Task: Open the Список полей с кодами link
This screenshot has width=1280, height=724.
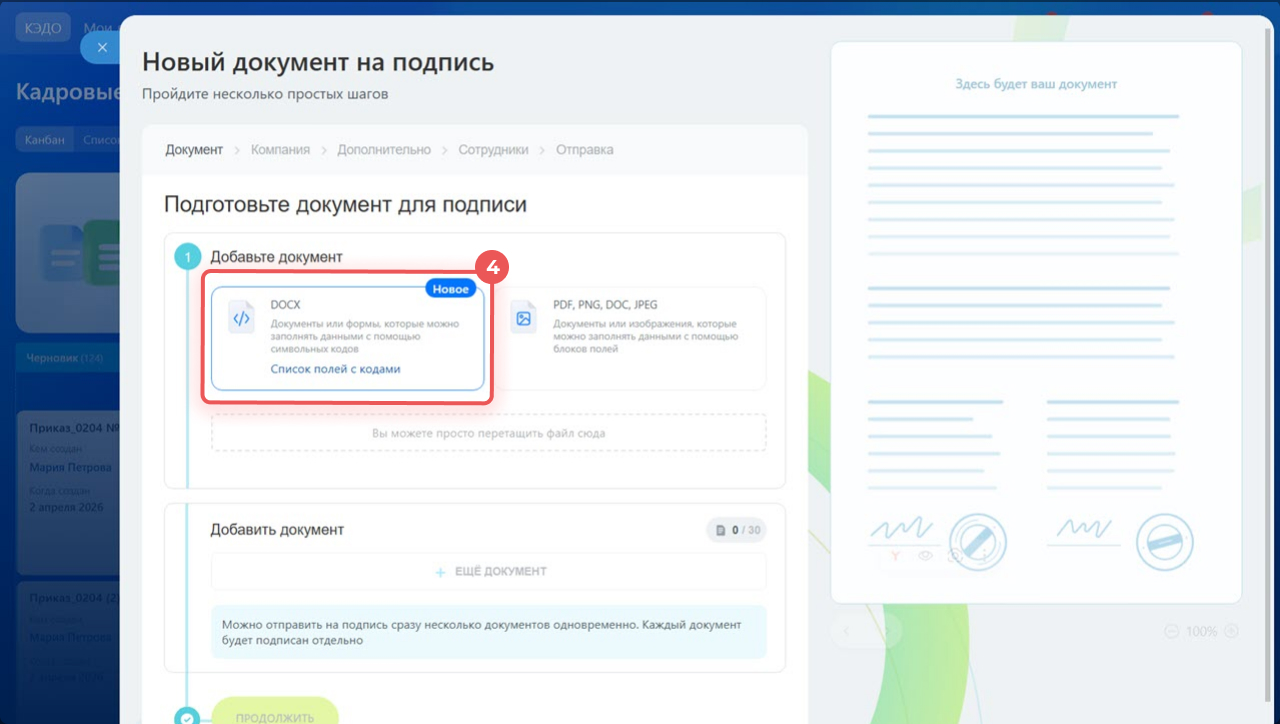Action: pos(335,369)
